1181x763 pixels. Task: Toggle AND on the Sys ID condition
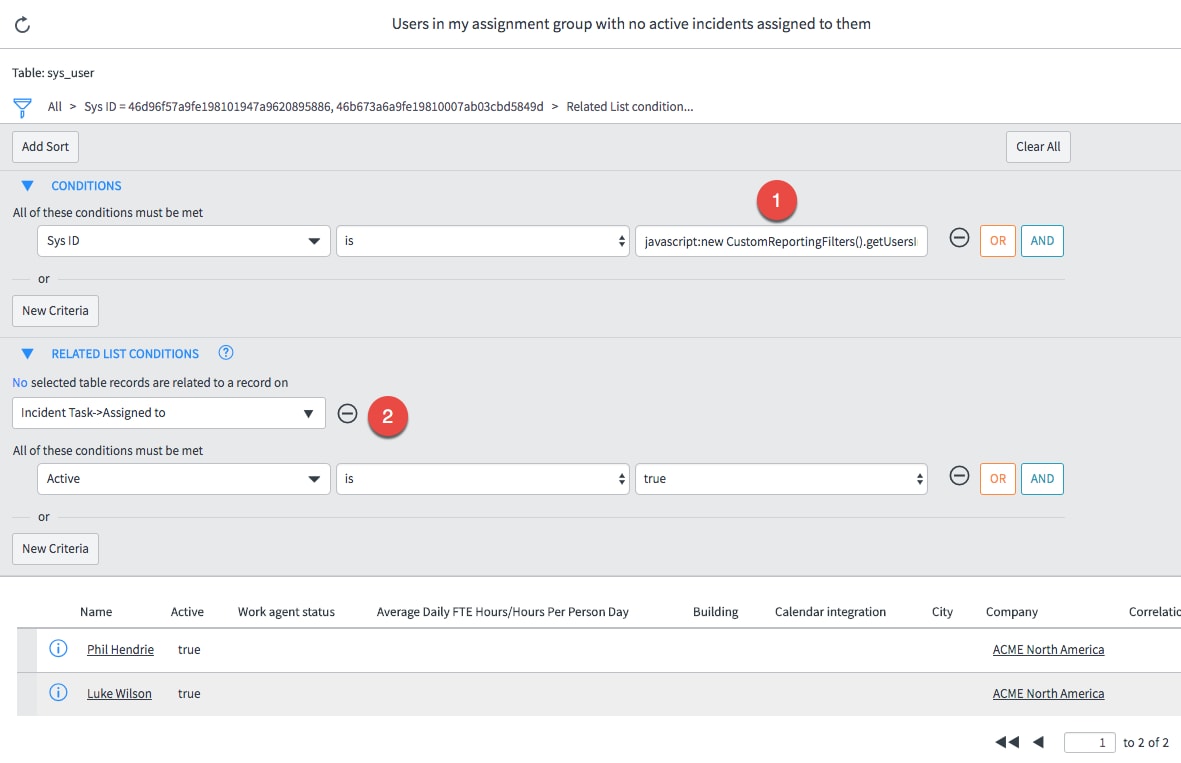tap(1042, 240)
